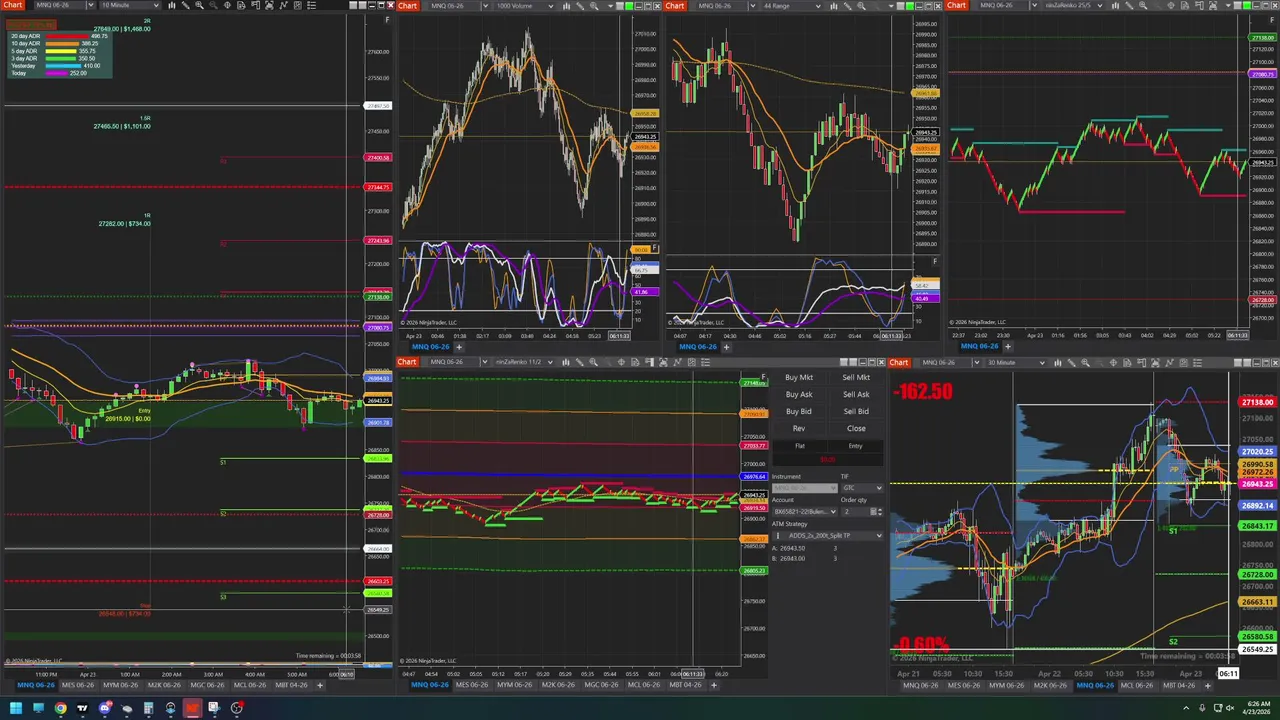1280x720 pixels.
Task: Open drawing tools pencil in 1000 Volume chart
Action: tap(580, 6)
